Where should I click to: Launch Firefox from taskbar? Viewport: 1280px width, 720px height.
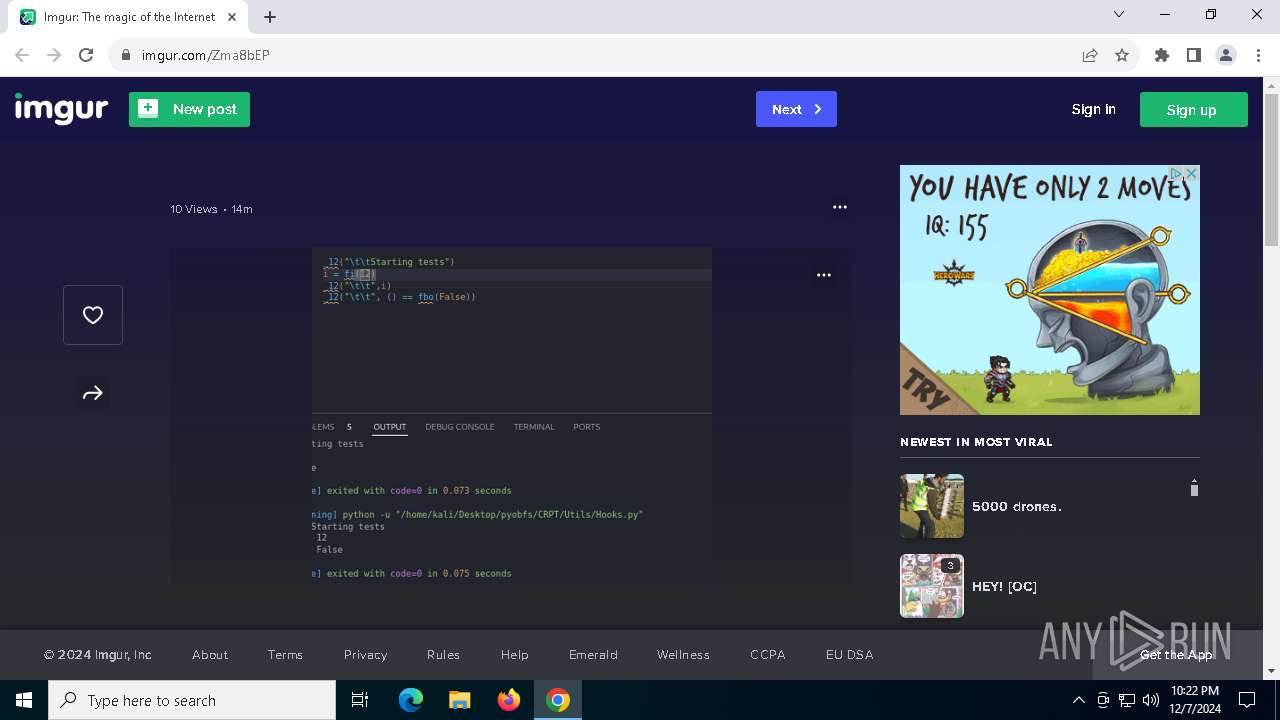click(x=509, y=700)
